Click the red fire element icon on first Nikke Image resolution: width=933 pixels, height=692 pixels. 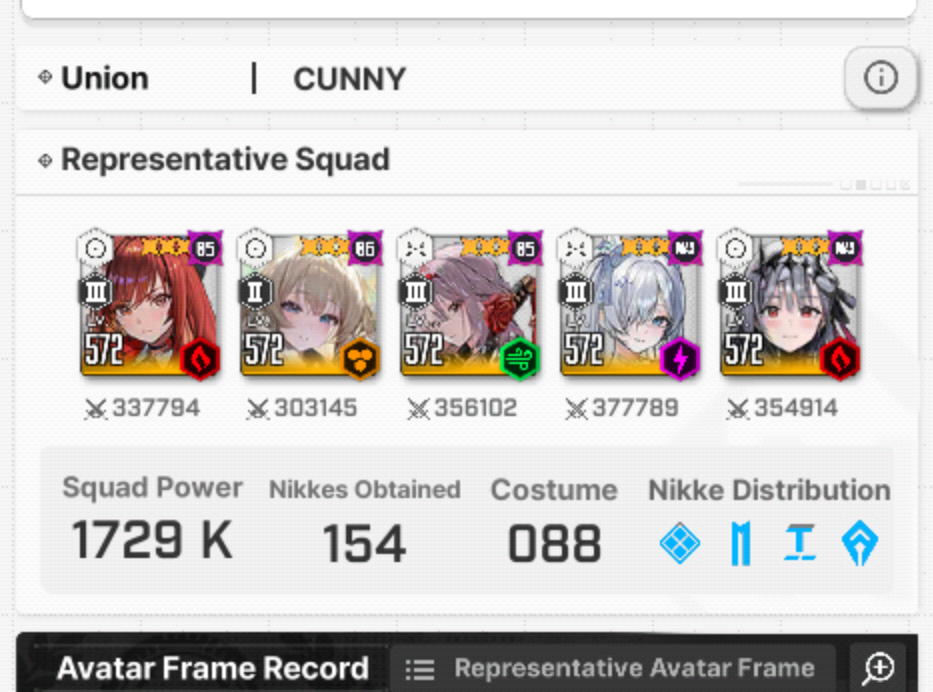[x=201, y=358]
